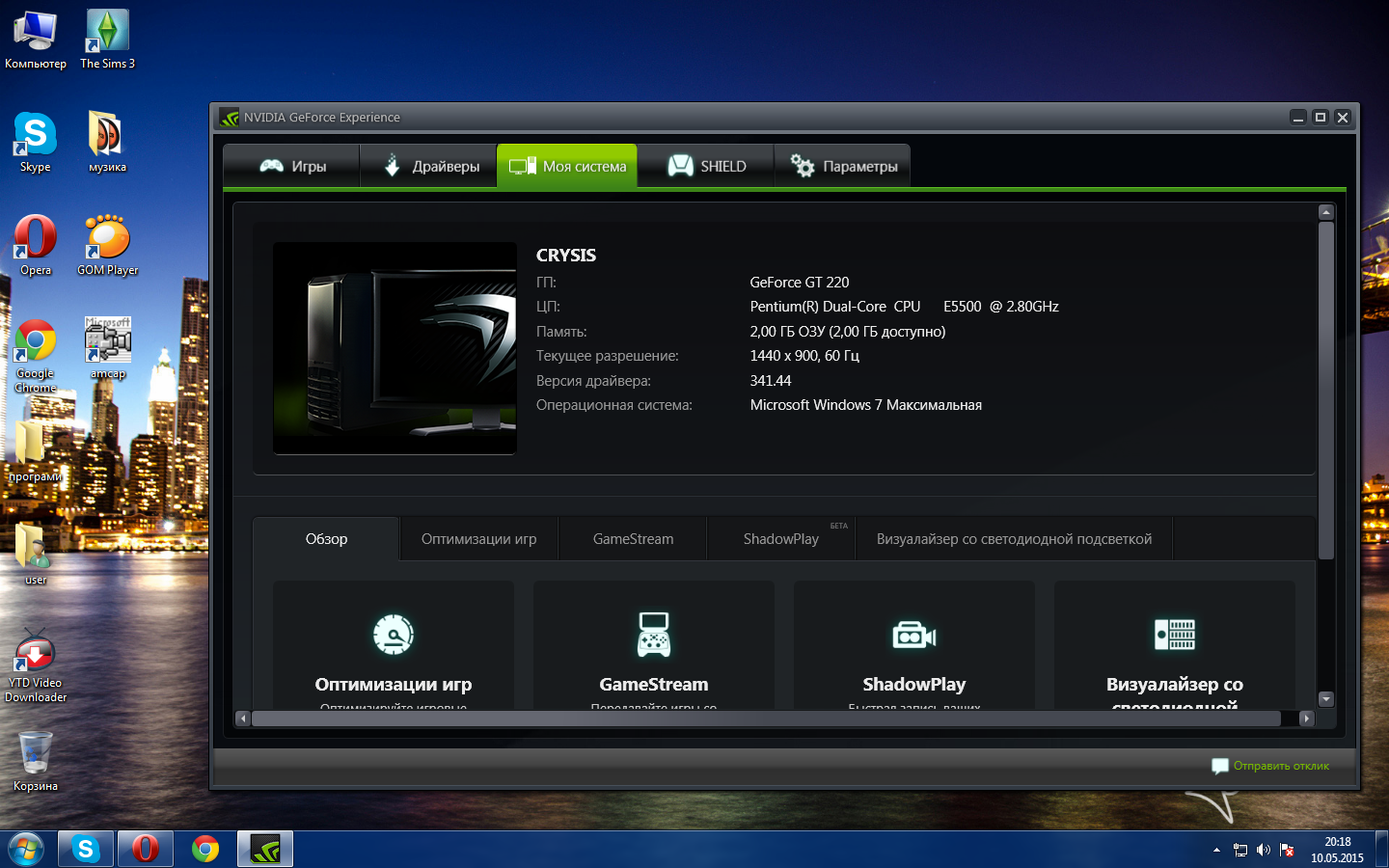Screen dimensions: 1389x868
Task: Open the volume speaker tray icon
Action: pyautogui.click(x=1264, y=850)
